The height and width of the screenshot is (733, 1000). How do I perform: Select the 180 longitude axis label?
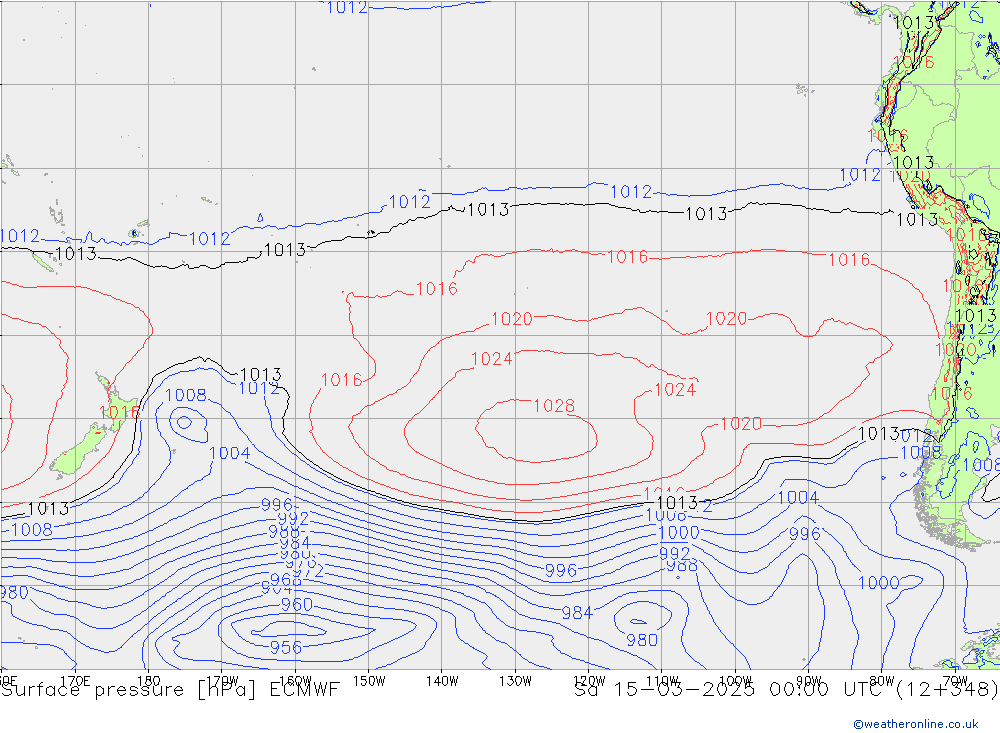coord(148,681)
